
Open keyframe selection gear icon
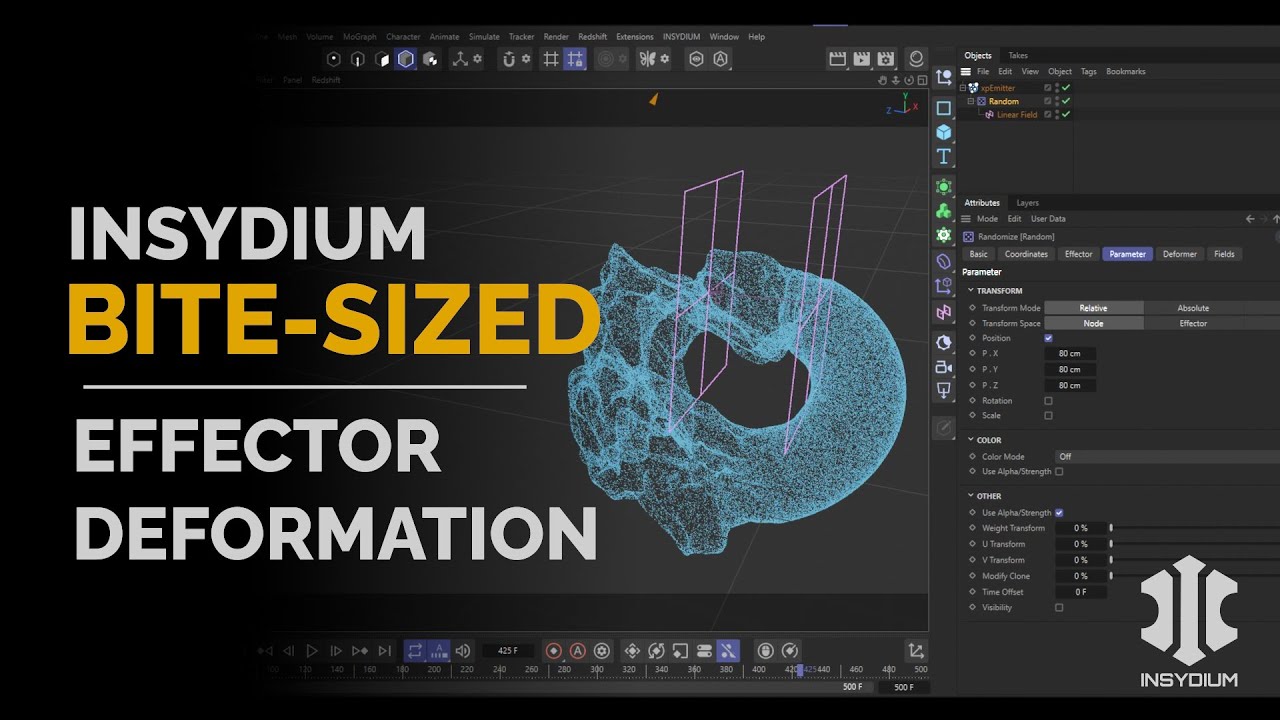[601, 650]
